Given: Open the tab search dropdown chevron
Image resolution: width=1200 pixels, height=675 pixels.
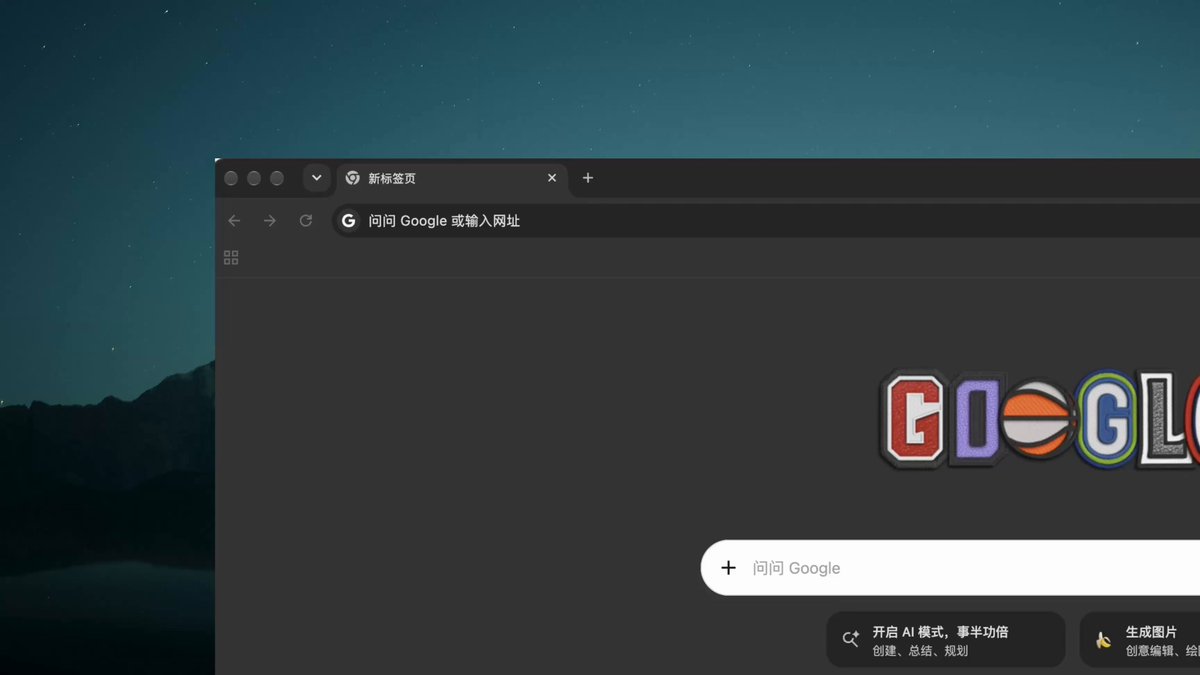Looking at the screenshot, I should [316, 178].
